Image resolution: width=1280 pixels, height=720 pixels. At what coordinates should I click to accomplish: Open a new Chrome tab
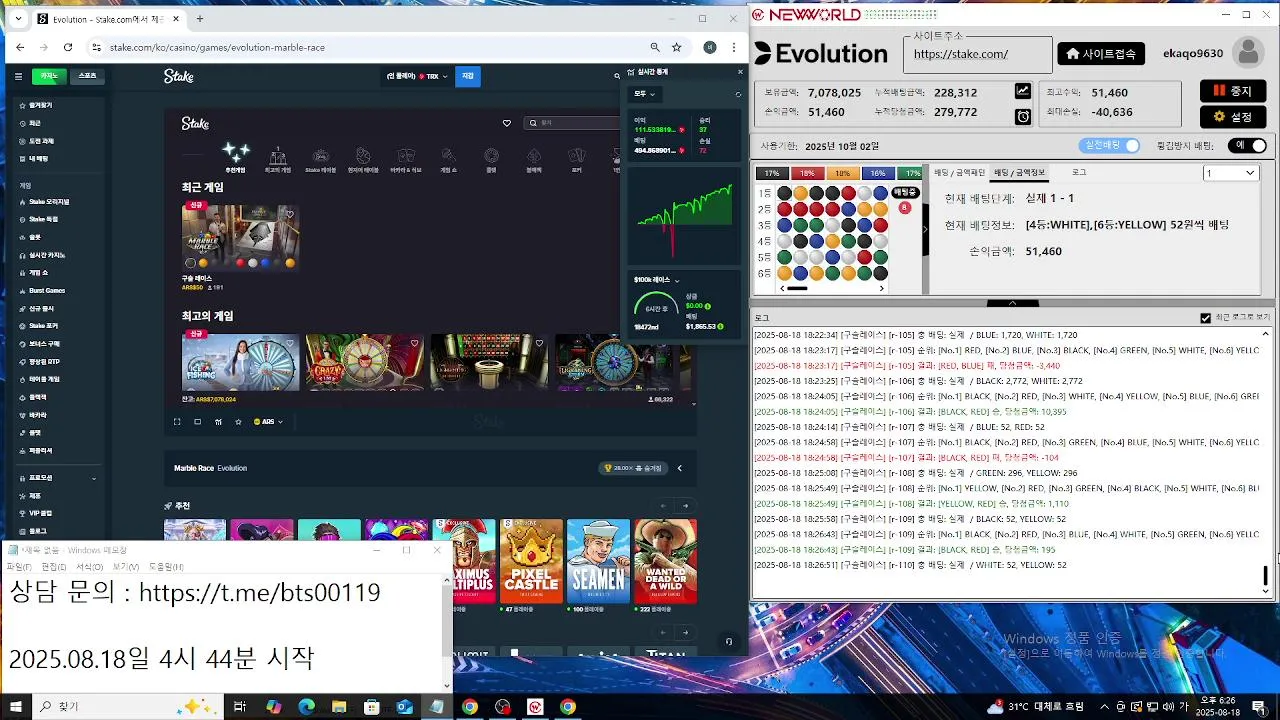(x=200, y=18)
